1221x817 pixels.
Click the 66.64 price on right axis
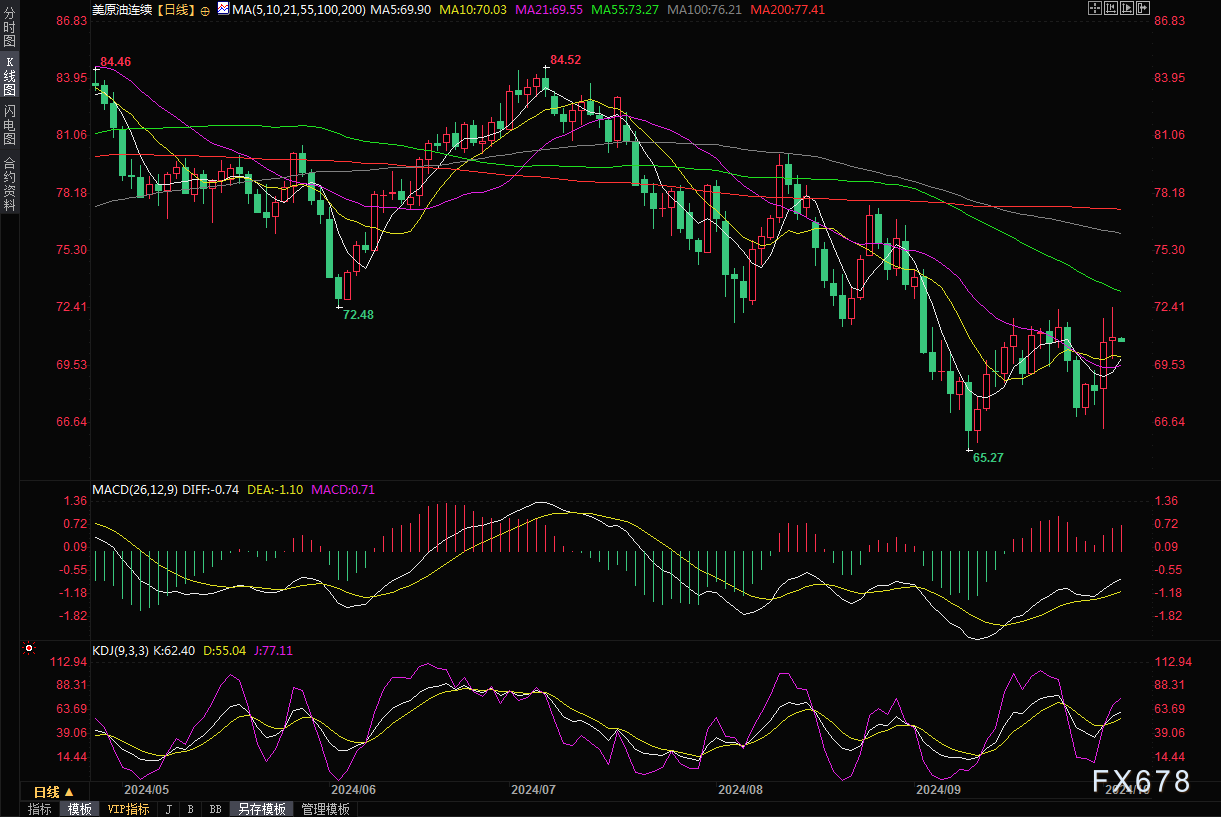(x=1169, y=422)
